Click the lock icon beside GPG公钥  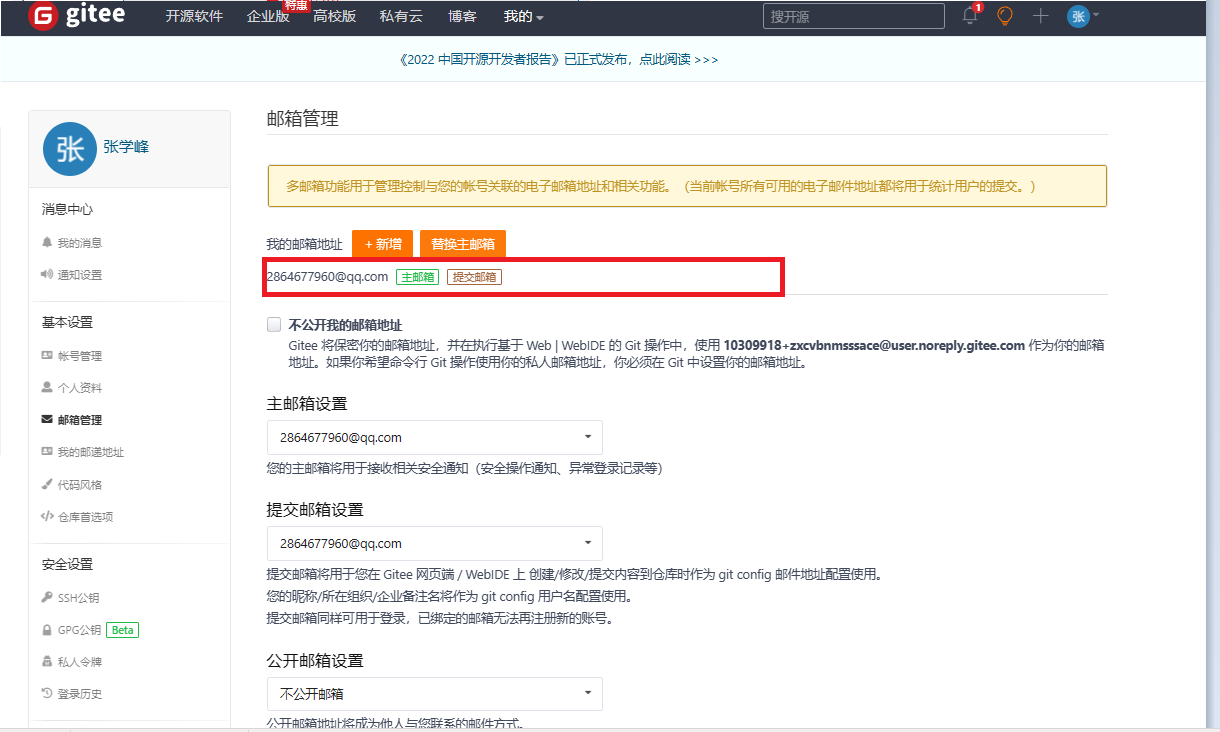click(47, 630)
